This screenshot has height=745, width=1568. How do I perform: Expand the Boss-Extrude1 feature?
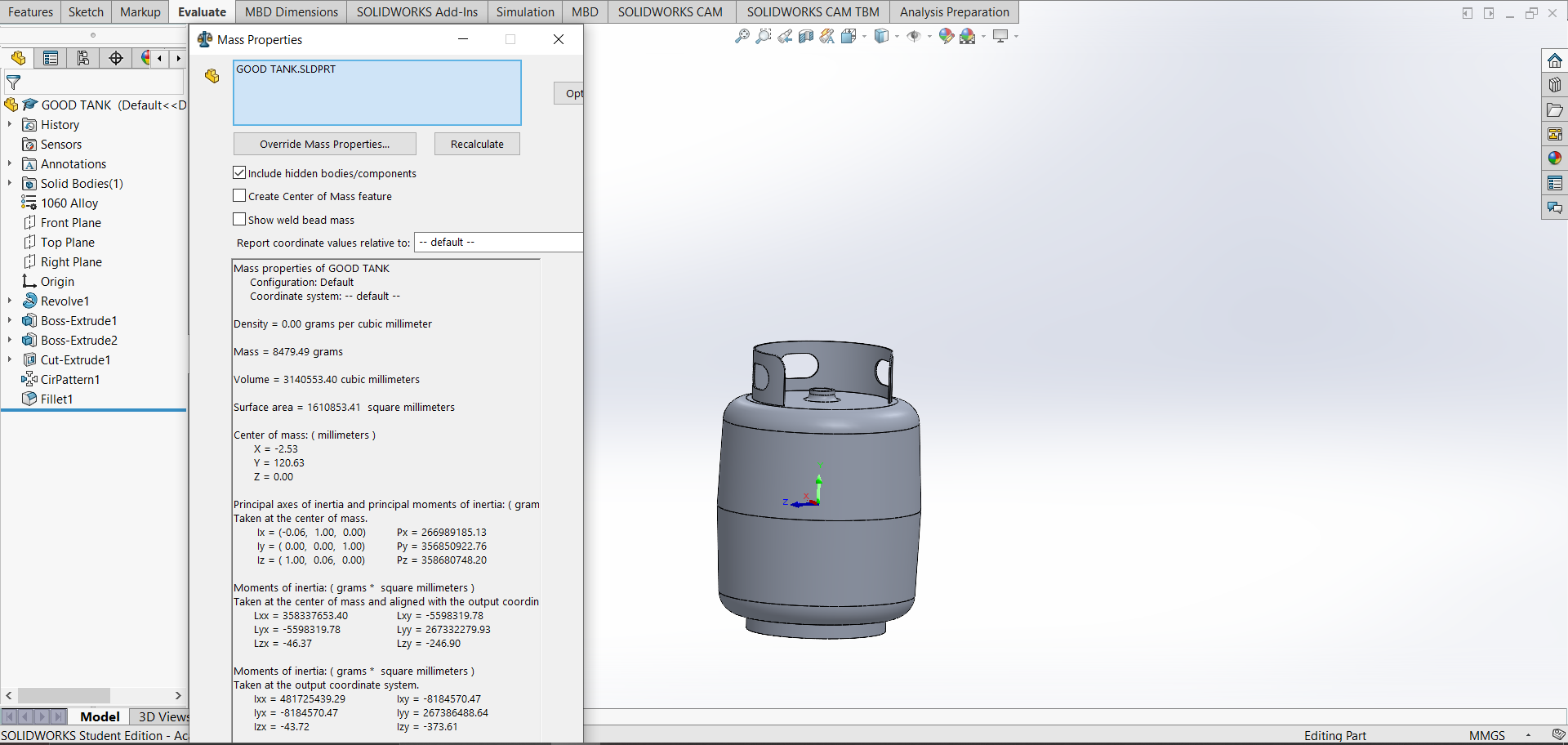pos(10,320)
